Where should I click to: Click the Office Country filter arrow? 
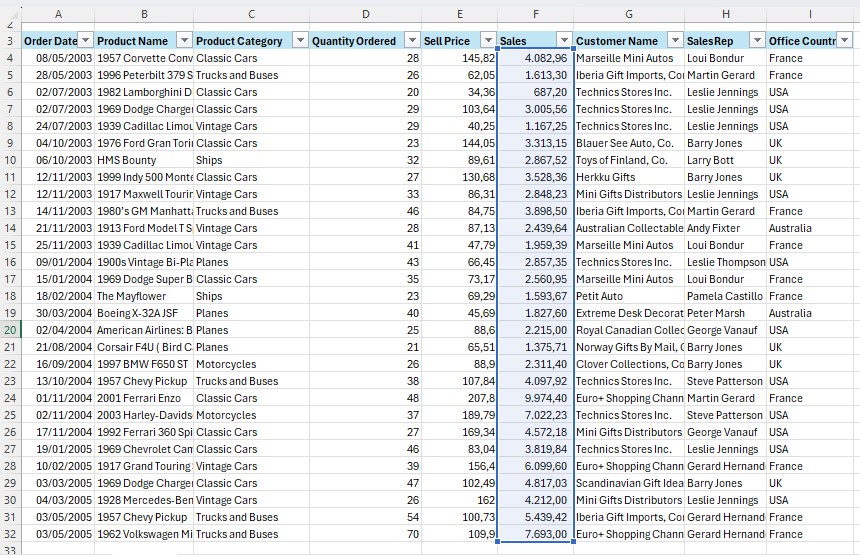point(844,41)
